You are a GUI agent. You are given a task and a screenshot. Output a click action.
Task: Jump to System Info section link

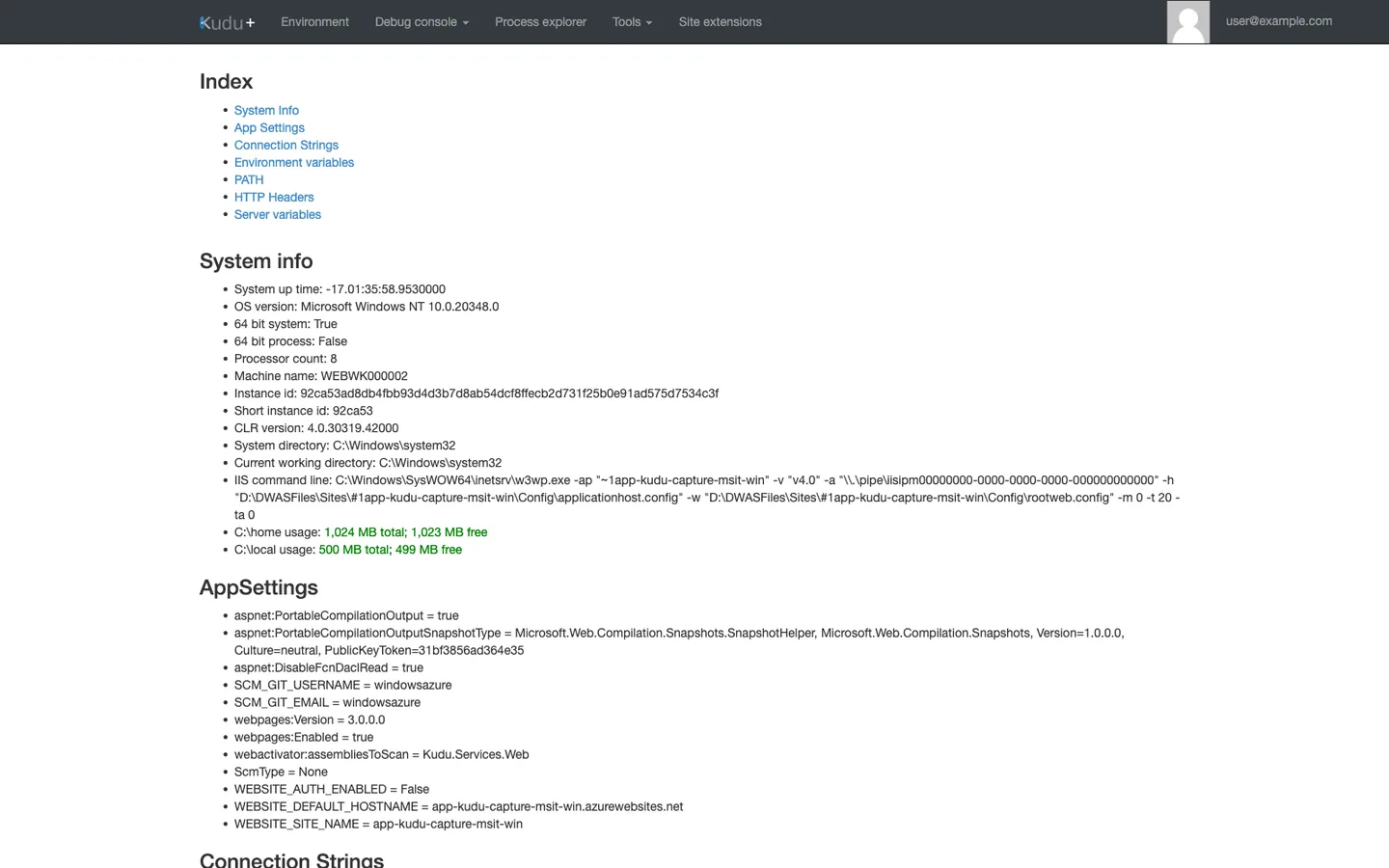tap(266, 110)
